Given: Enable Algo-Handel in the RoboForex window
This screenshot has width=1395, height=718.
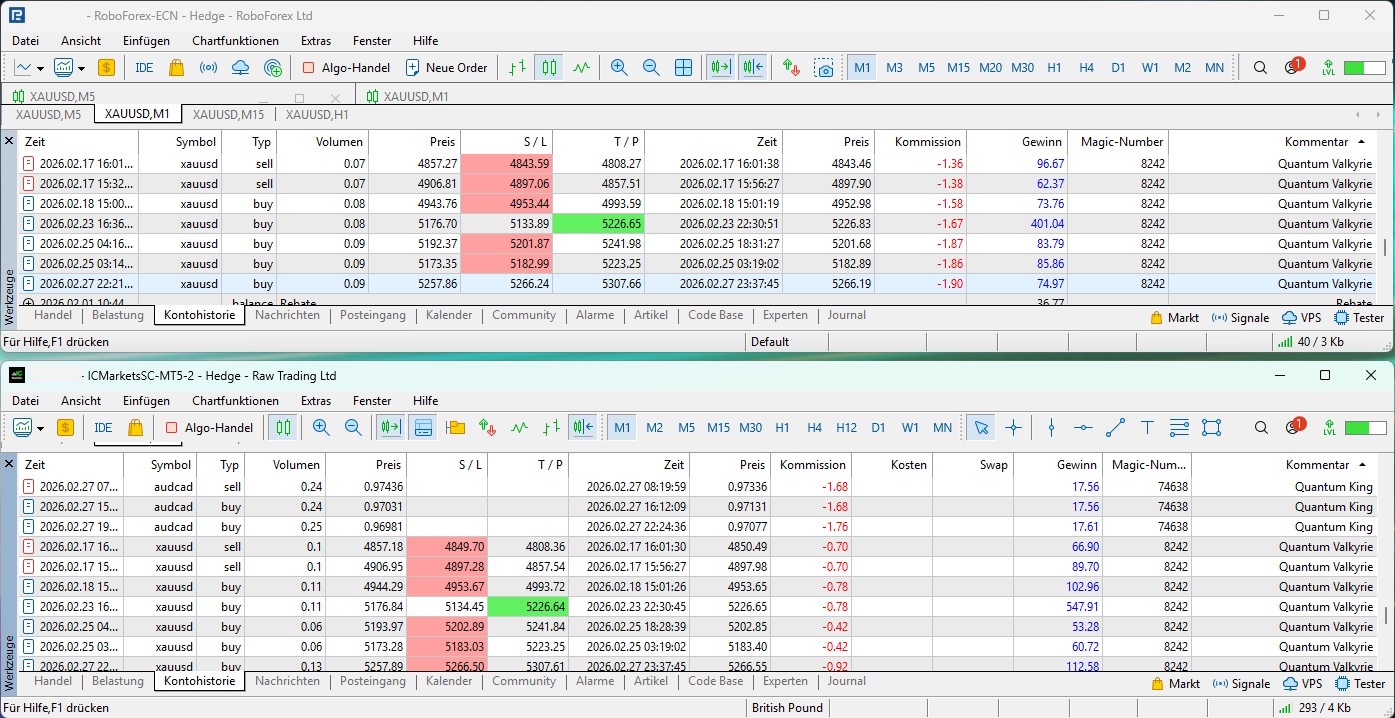Looking at the screenshot, I should [x=346, y=68].
